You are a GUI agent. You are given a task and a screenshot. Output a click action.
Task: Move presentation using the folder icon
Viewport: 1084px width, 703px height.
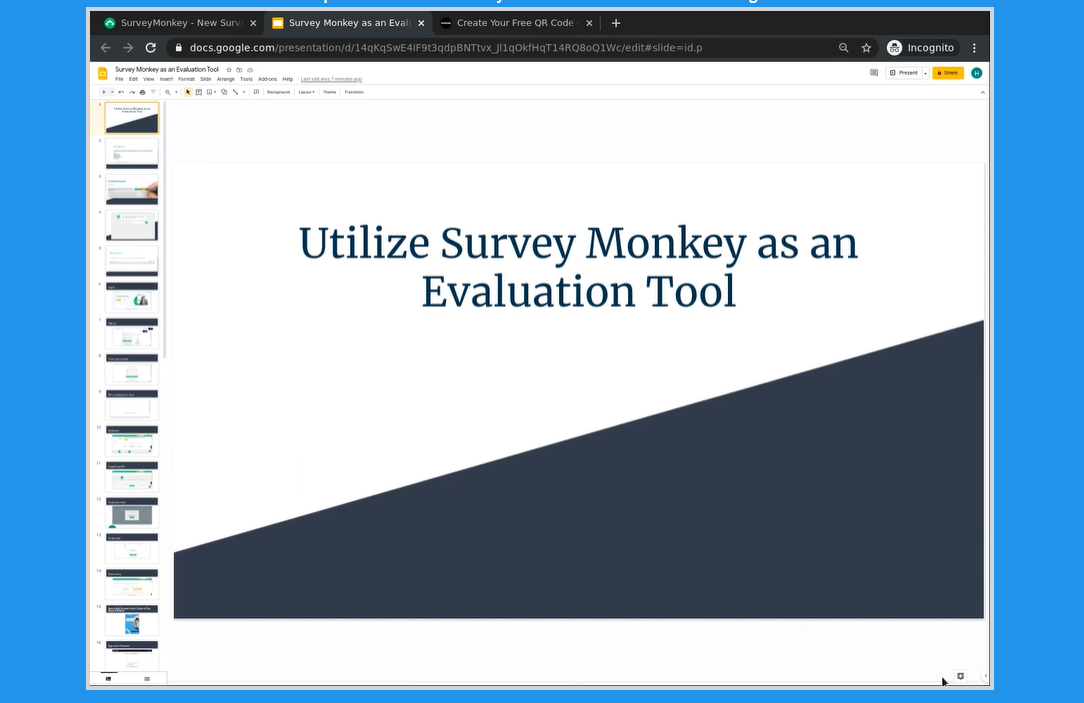(x=239, y=70)
